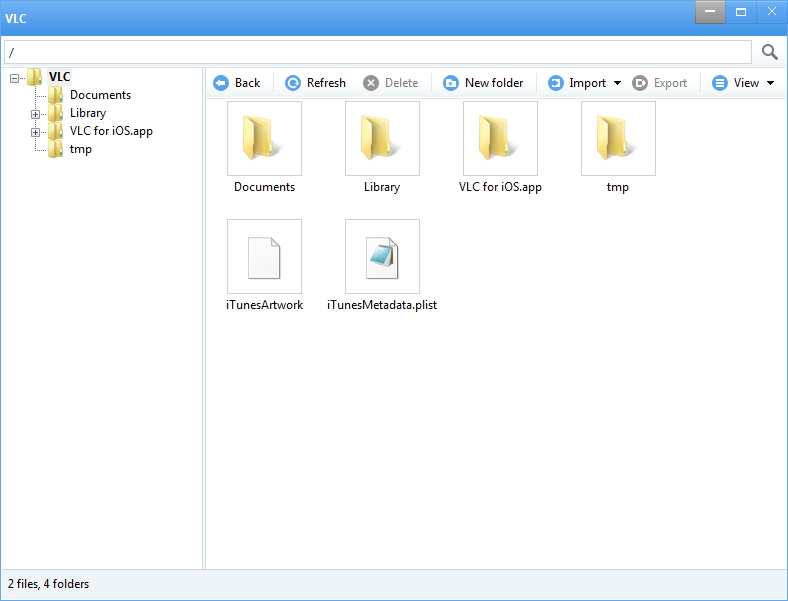The width and height of the screenshot is (788, 601).
Task: Click the Back button label
Action: pyautogui.click(x=247, y=83)
